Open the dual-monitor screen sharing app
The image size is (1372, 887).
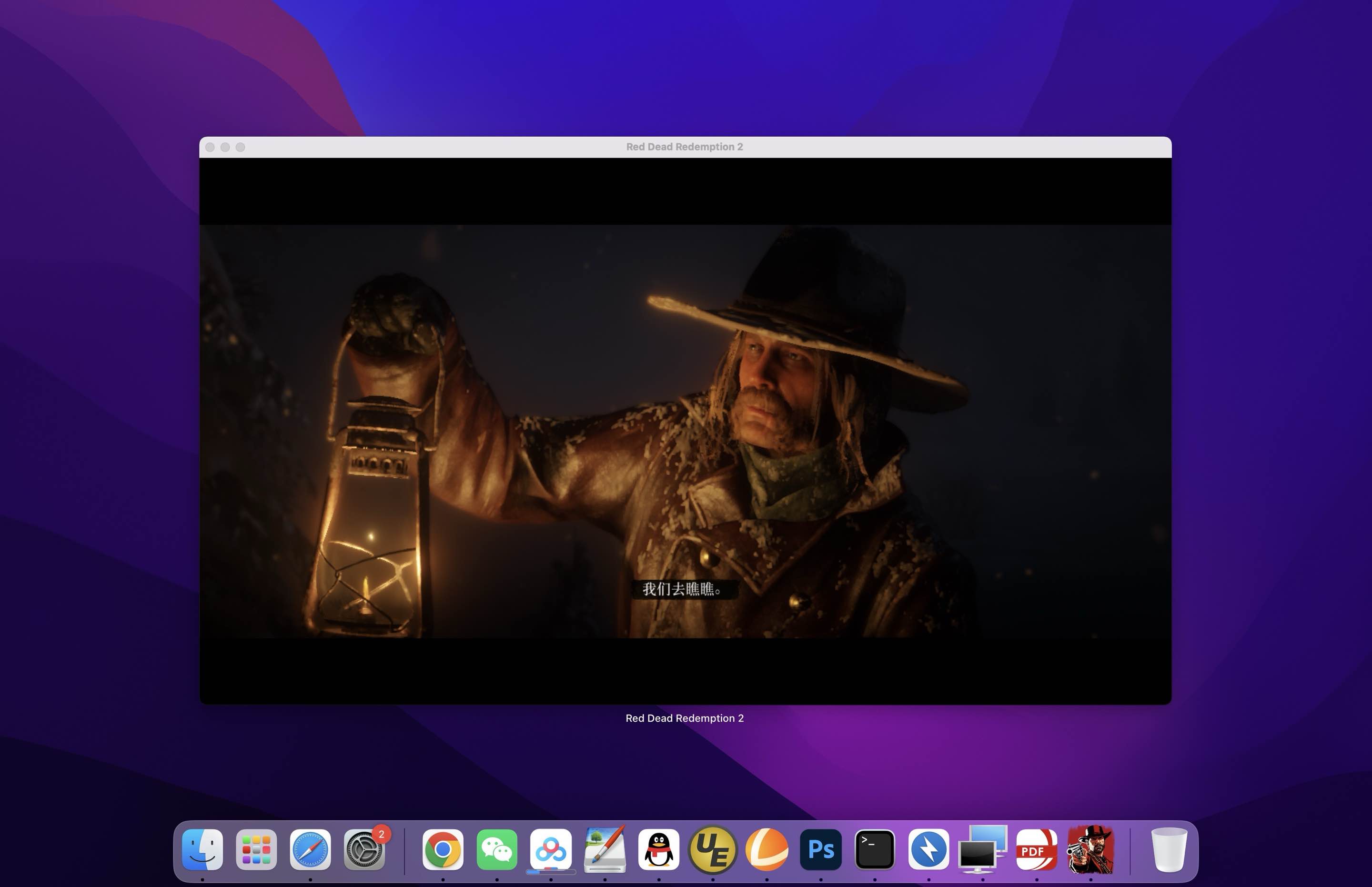[x=983, y=849]
